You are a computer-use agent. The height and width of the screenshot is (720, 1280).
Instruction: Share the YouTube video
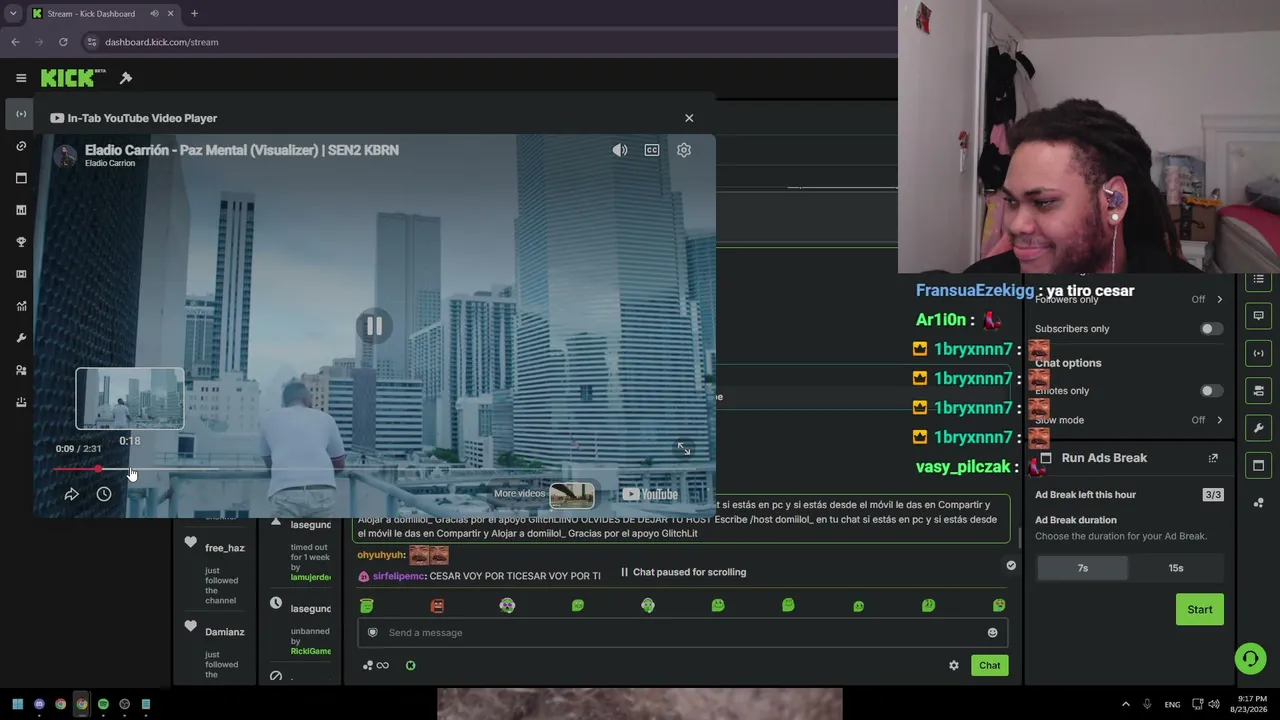click(x=72, y=494)
